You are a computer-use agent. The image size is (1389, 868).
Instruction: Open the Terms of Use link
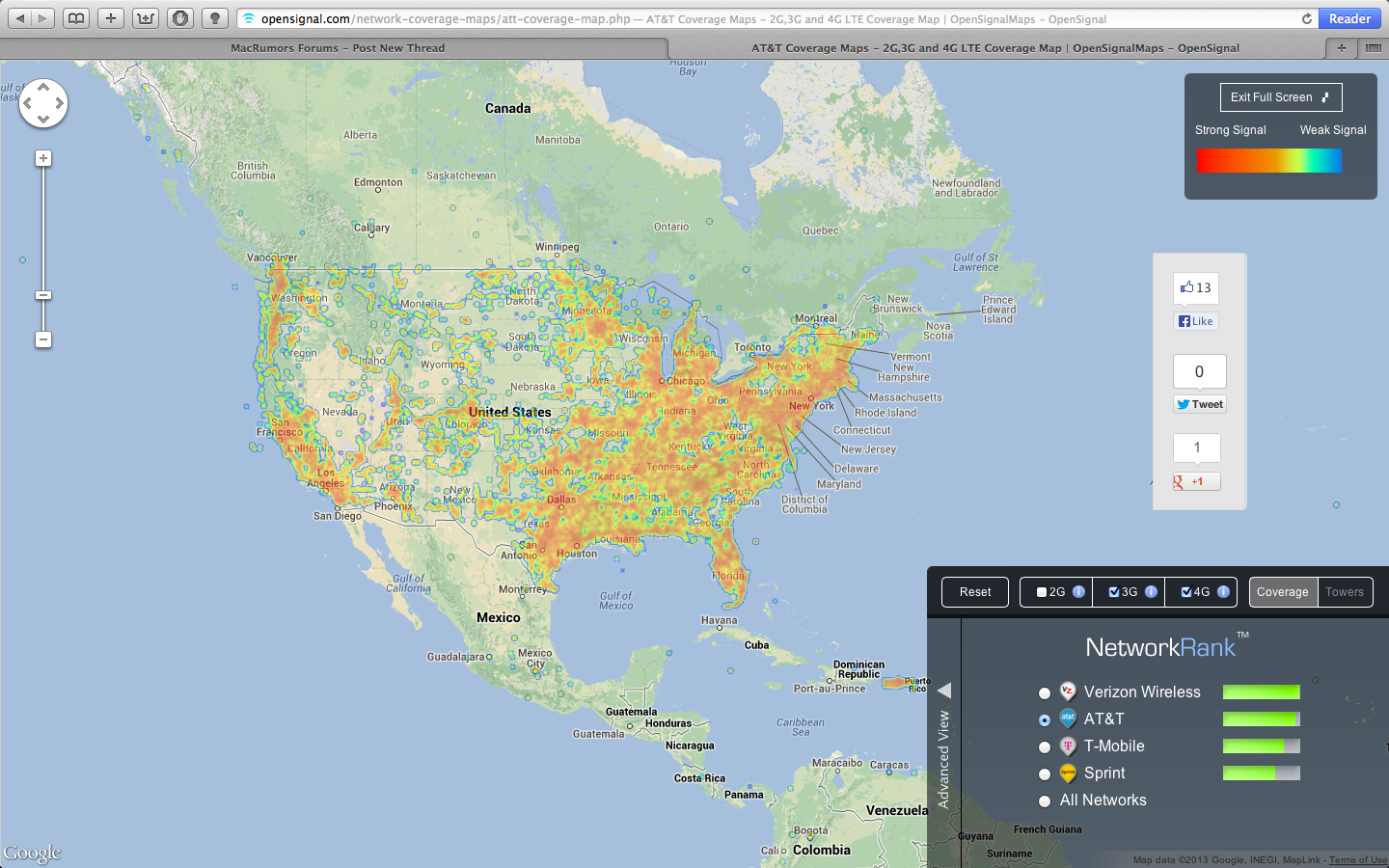tap(1358, 860)
